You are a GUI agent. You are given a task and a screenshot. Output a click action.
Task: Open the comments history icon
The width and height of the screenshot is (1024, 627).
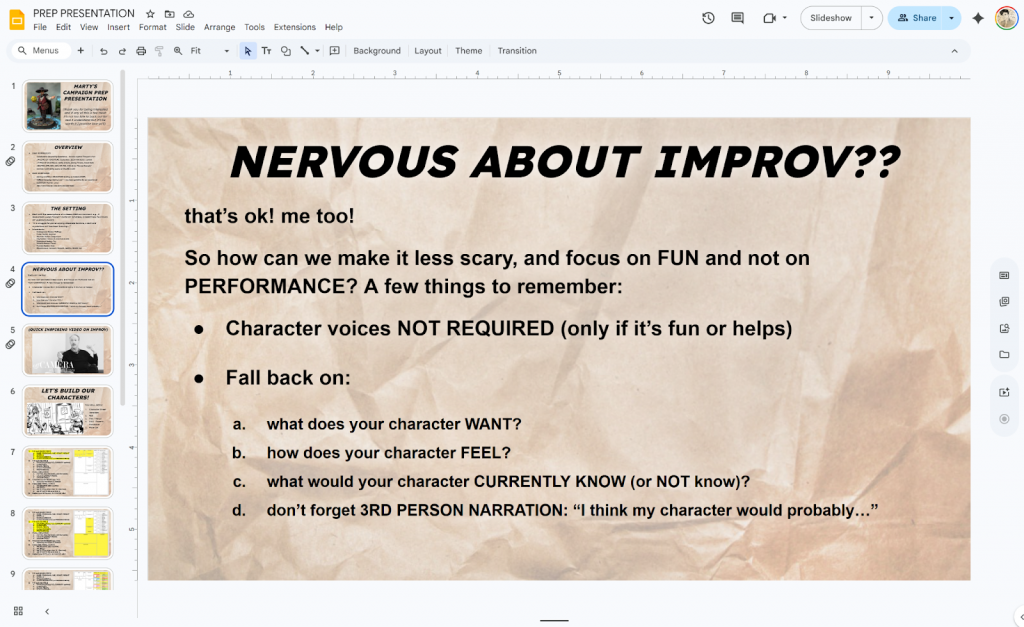coord(738,18)
